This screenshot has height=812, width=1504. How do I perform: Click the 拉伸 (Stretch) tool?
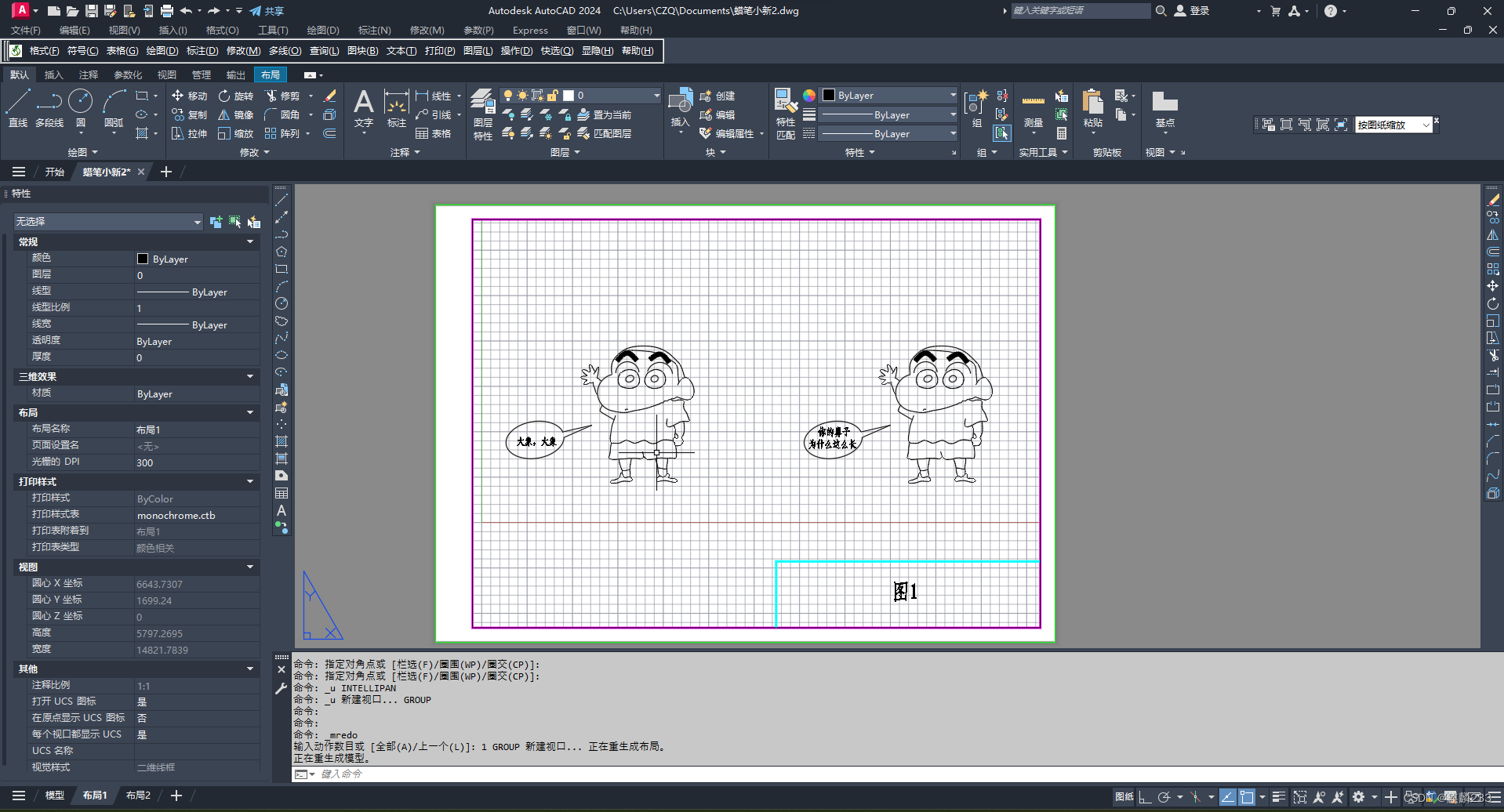click(189, 133)
